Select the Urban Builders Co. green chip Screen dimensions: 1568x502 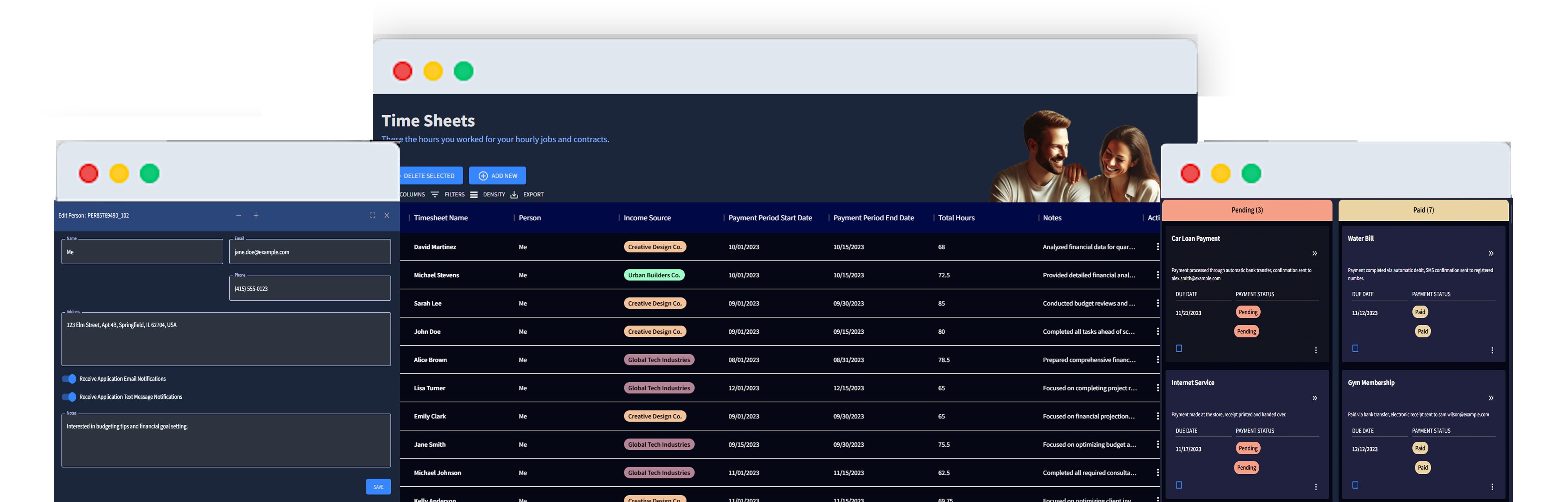click(654, 275)
